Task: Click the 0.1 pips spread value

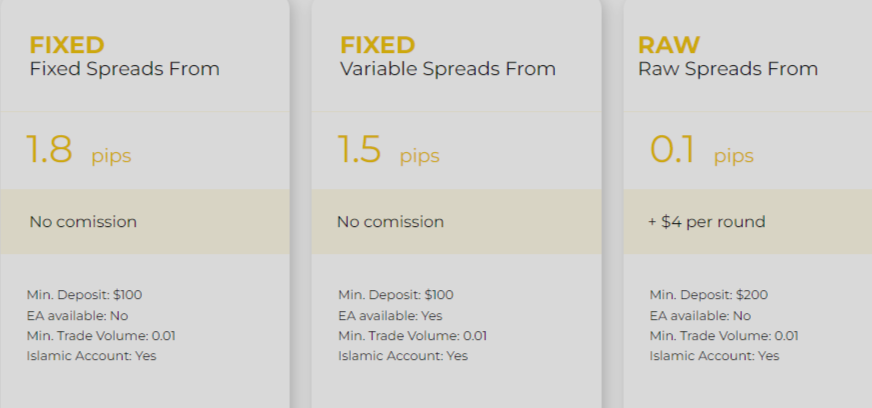Action: [x=700, y=151]
